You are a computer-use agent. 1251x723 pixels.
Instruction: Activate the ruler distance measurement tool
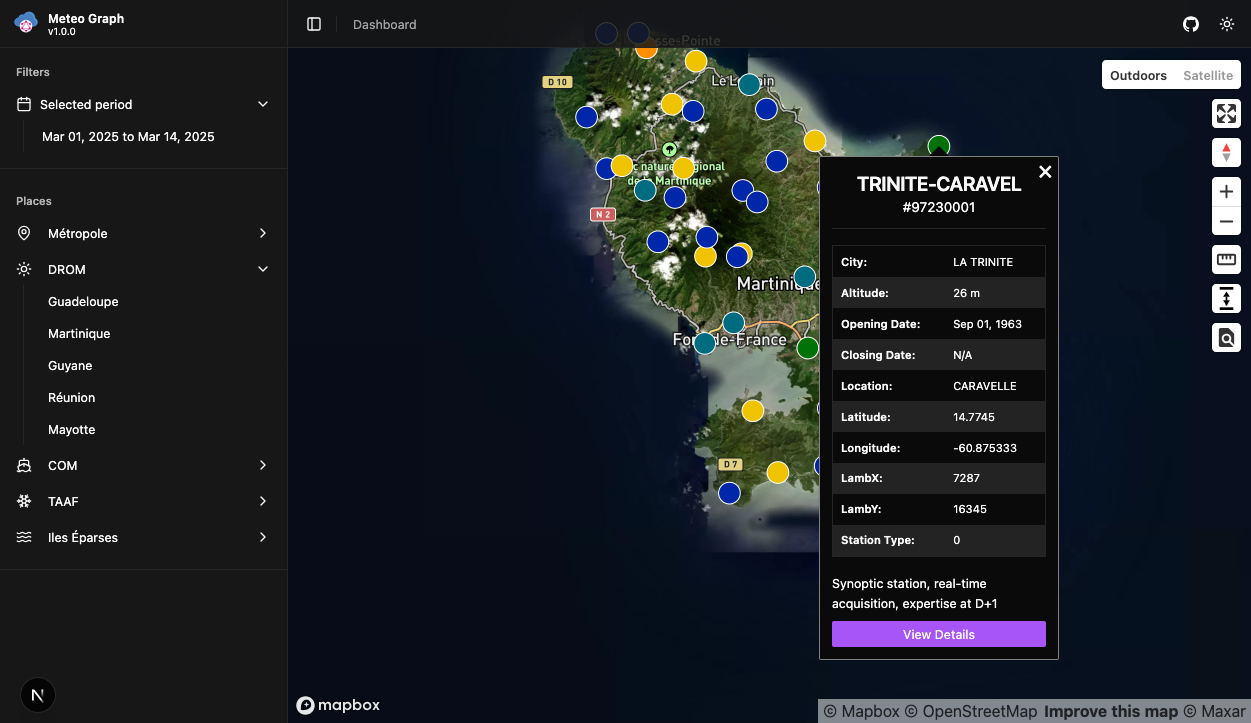click(1226, 260)
